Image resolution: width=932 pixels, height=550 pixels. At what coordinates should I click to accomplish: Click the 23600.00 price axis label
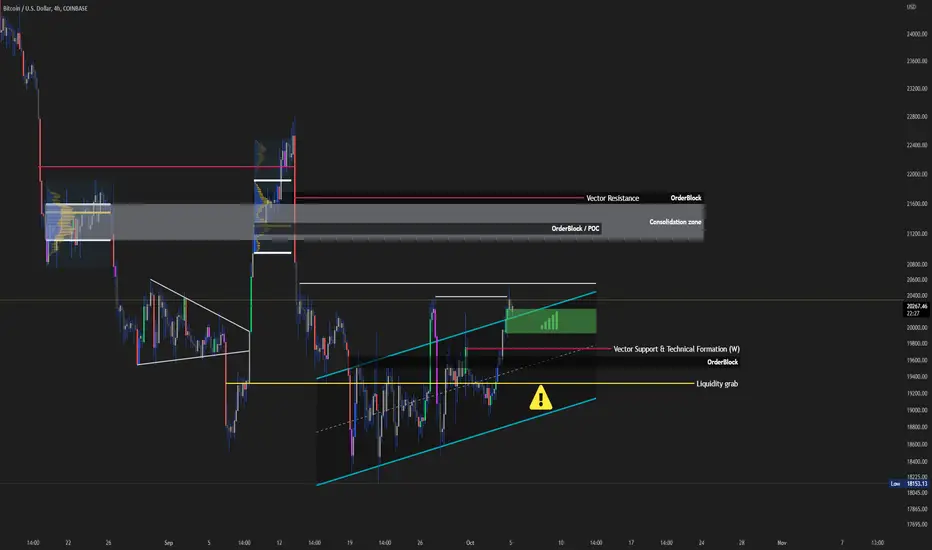(x=917, y=61)
